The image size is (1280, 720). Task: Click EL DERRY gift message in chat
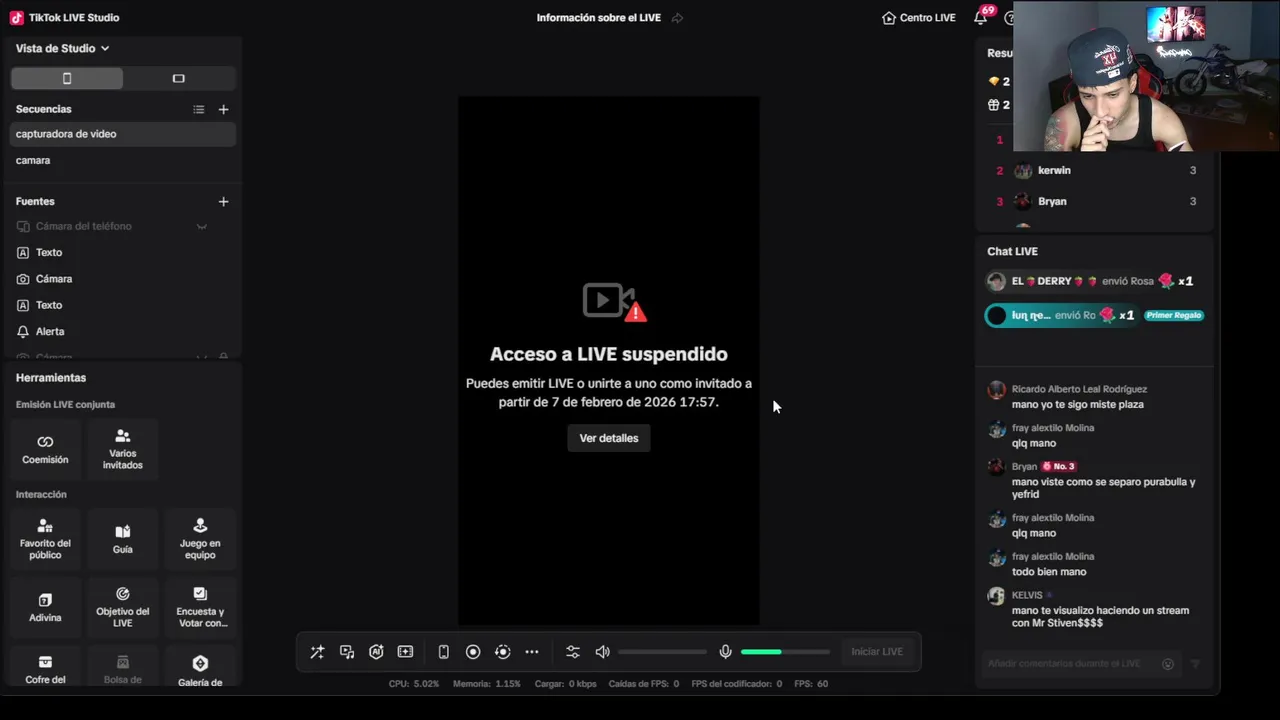(1090, 282)
